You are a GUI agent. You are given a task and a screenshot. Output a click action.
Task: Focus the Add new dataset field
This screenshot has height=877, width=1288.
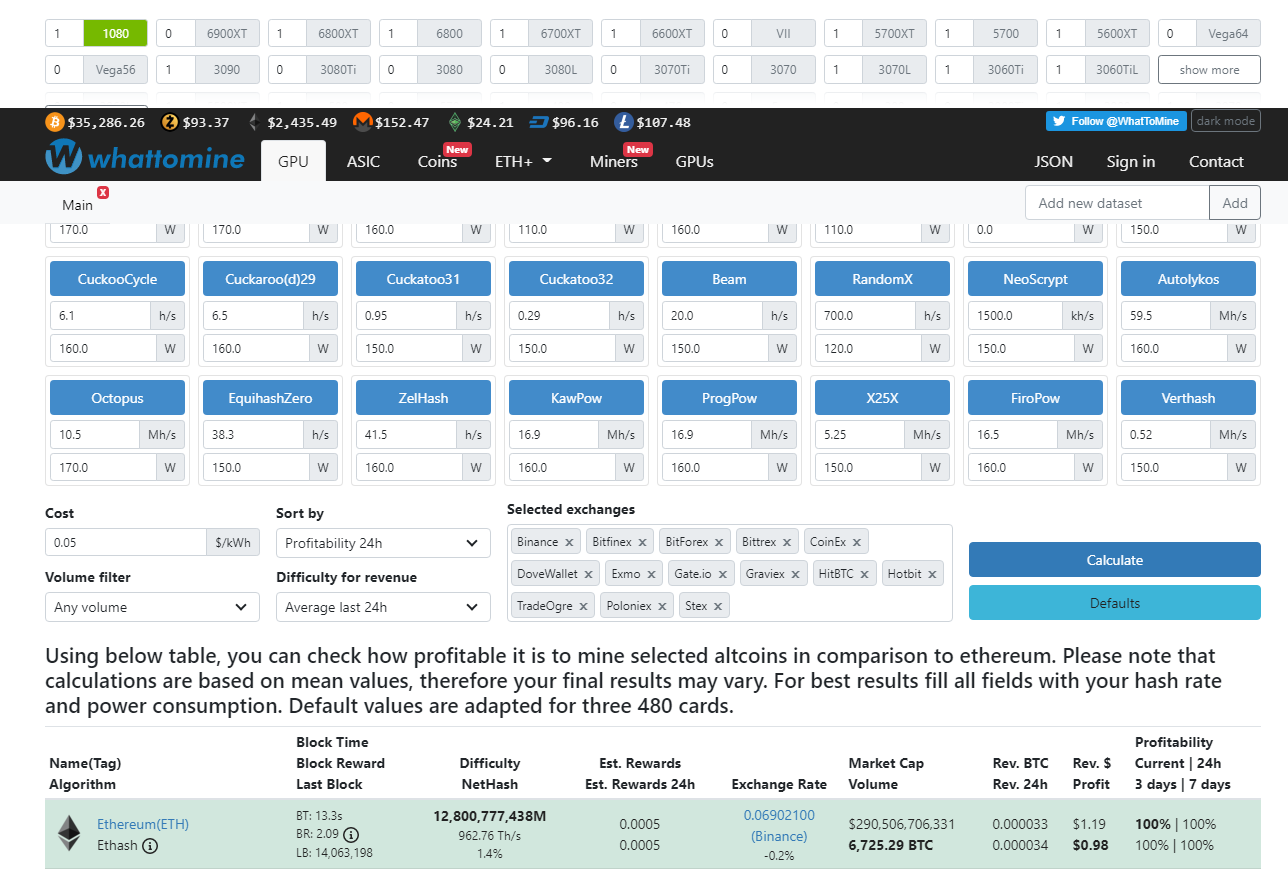(1117, 203)
